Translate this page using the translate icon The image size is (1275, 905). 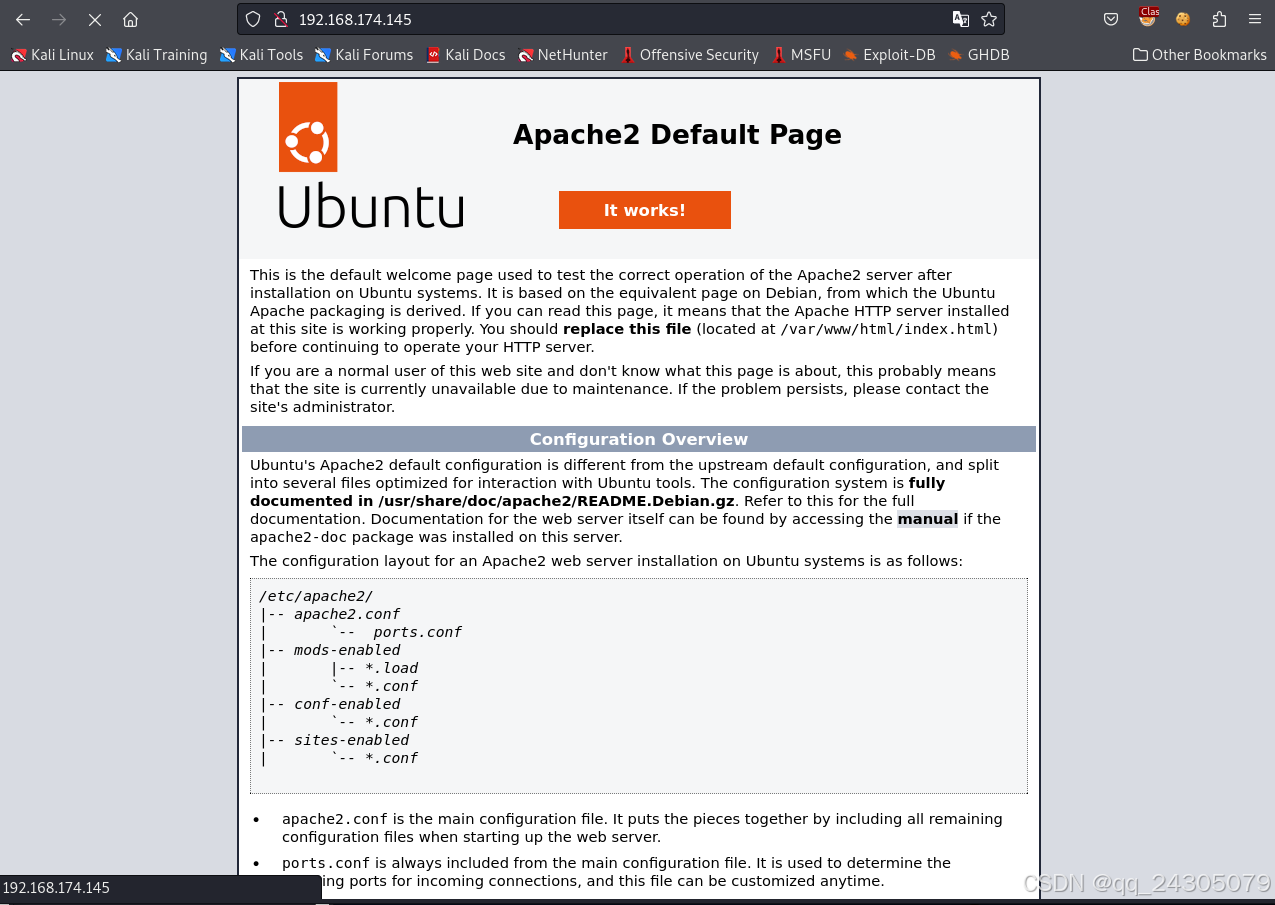click(960, 19)
